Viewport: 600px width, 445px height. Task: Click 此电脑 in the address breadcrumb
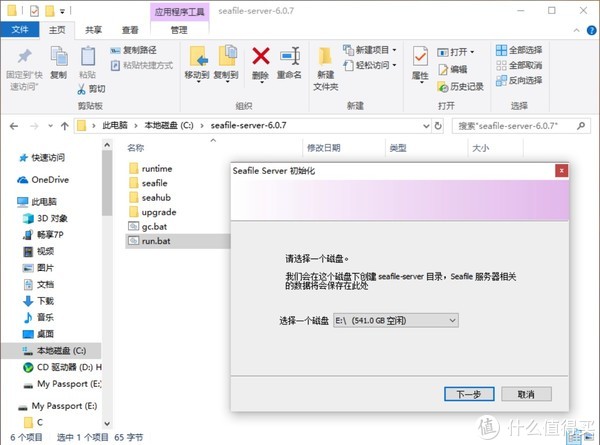tap(115, 126)
